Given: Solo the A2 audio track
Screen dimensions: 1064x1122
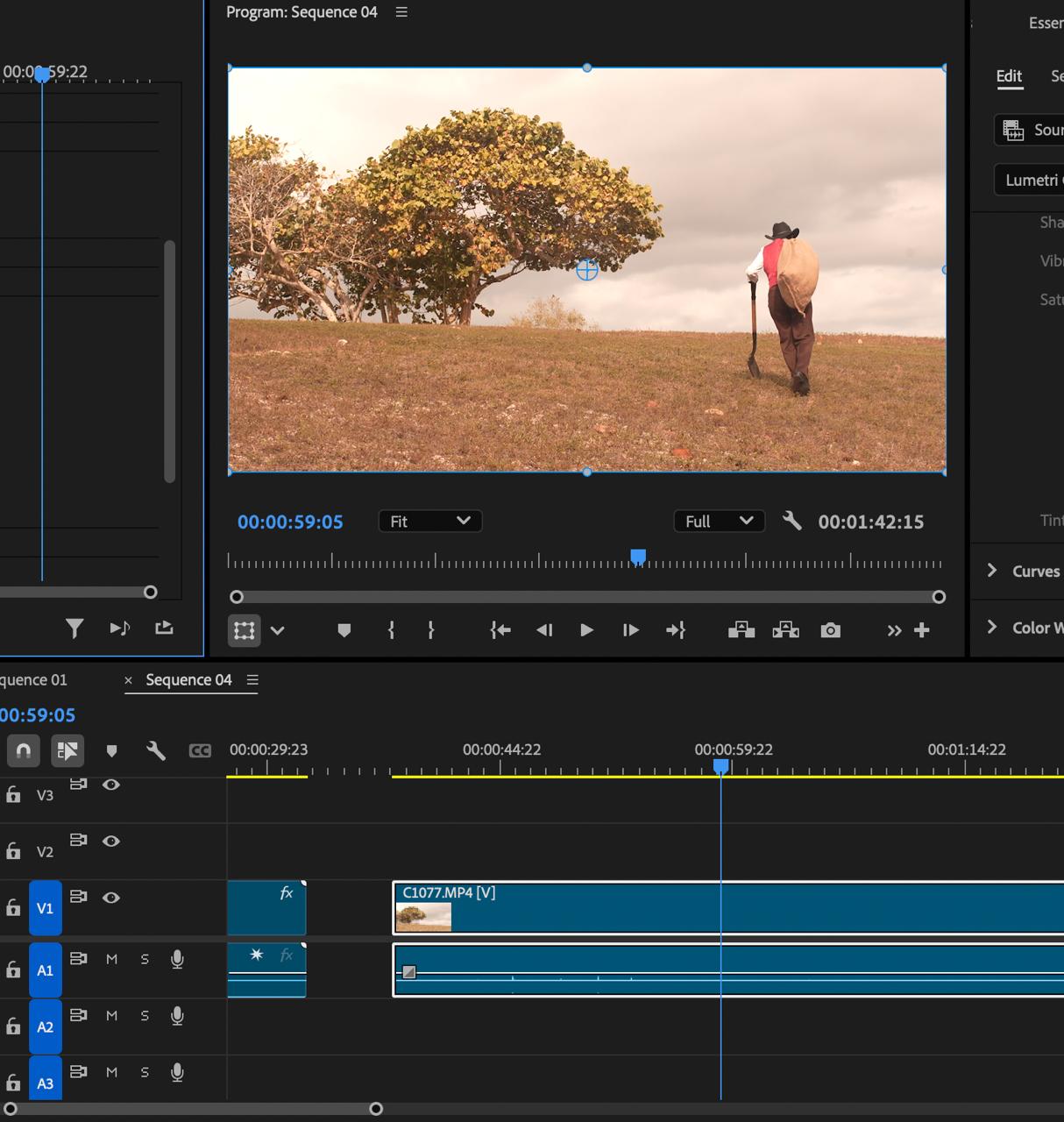Looking at the screenshot, I should tap(145, 1016).
